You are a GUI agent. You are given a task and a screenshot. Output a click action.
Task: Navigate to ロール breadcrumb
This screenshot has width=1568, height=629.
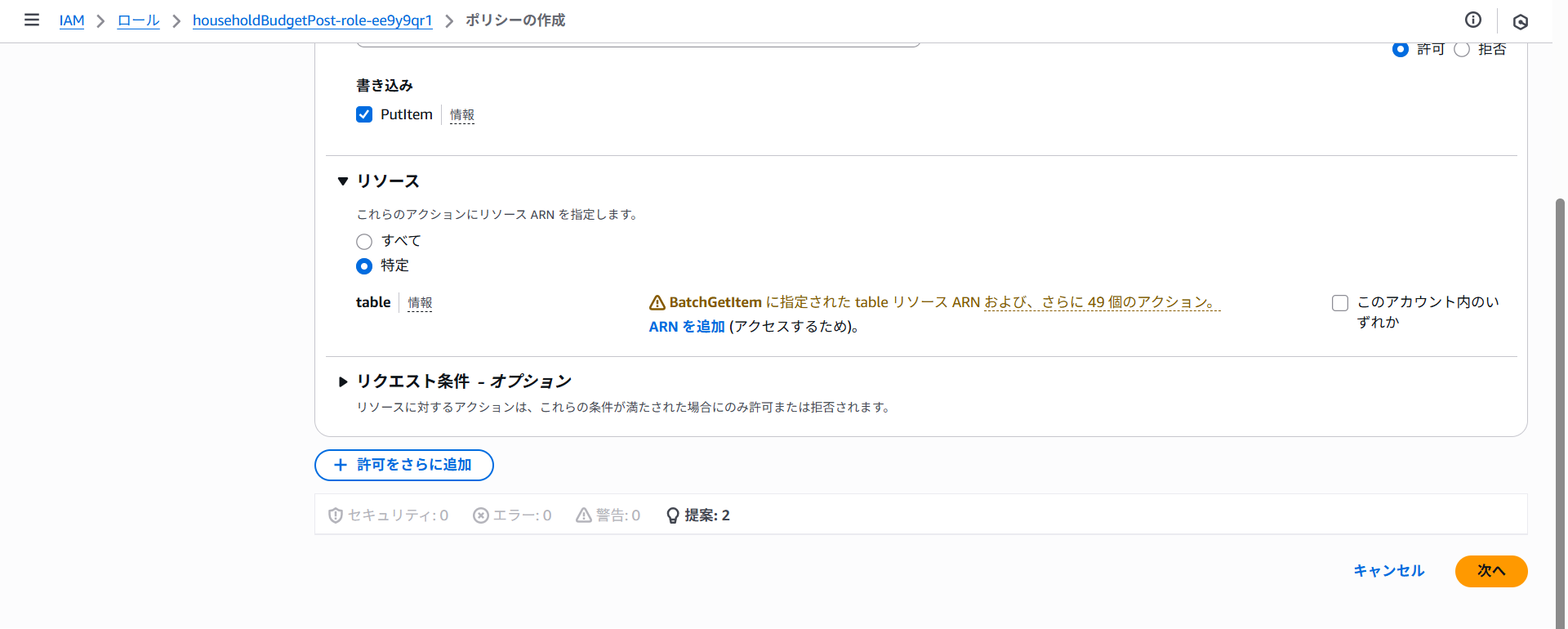pyautogui.click(x=138, y=20)
